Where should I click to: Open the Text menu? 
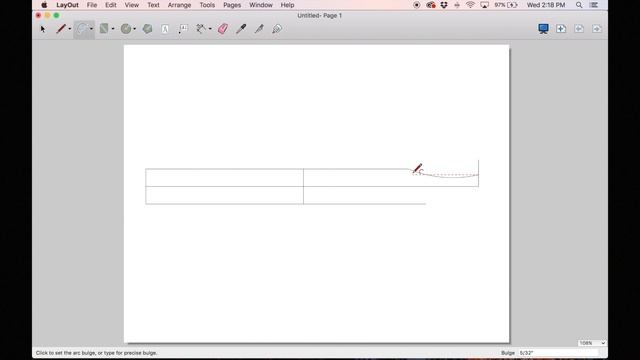click(x=153, y=5)
